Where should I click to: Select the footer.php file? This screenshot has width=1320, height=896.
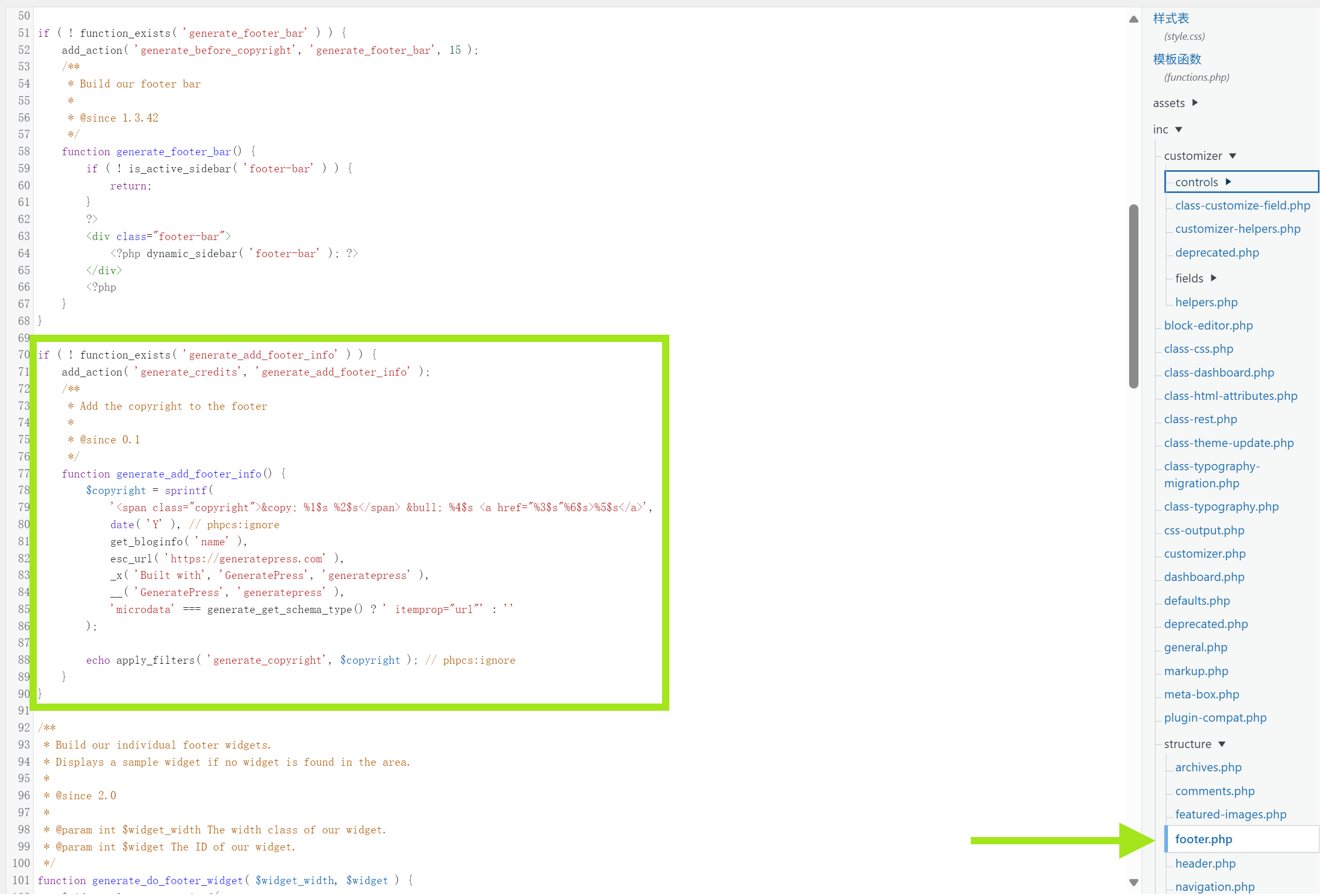pos(1241,840)
